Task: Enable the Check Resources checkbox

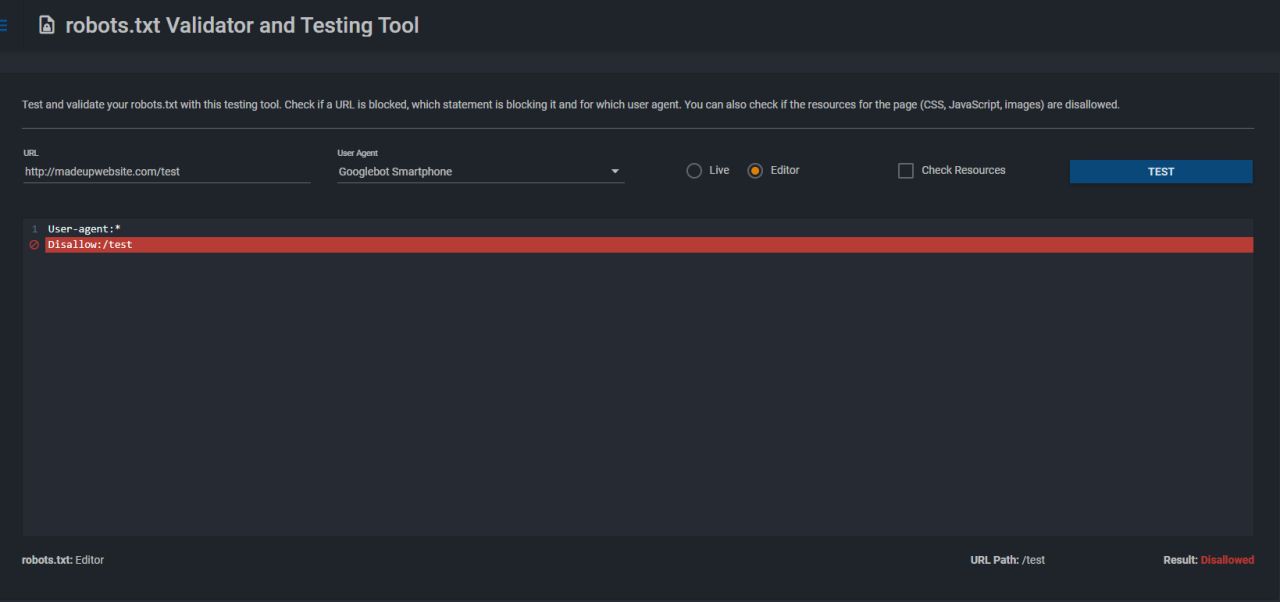Action: tap(906, 171)
